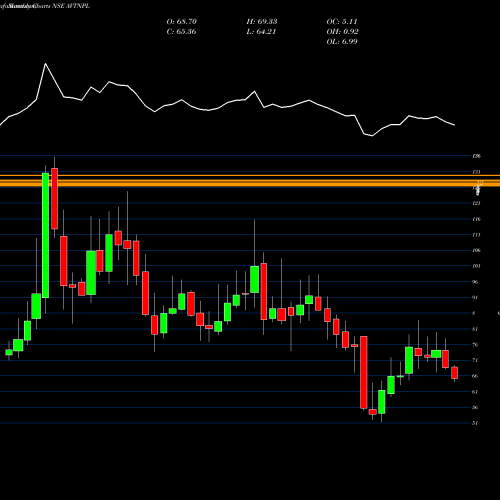Select the low value L: 64.21
This screenshot has width=500, height=500.
(x=261, y=32)
